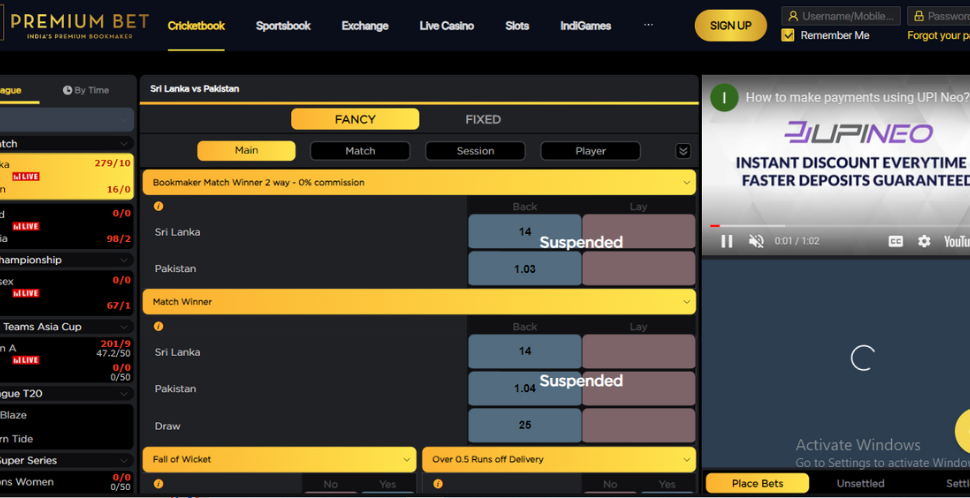The height and width of the screenshot is (498, 970).
Task: Click info icon under Match Winner header
Action: pyautogui.click(x=158, y=326)
